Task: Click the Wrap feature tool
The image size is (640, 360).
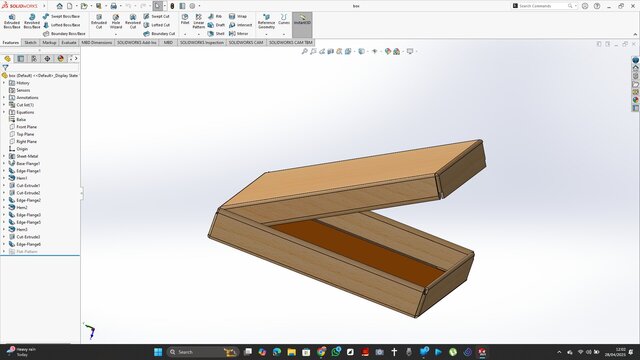Action: pos(238,16)
